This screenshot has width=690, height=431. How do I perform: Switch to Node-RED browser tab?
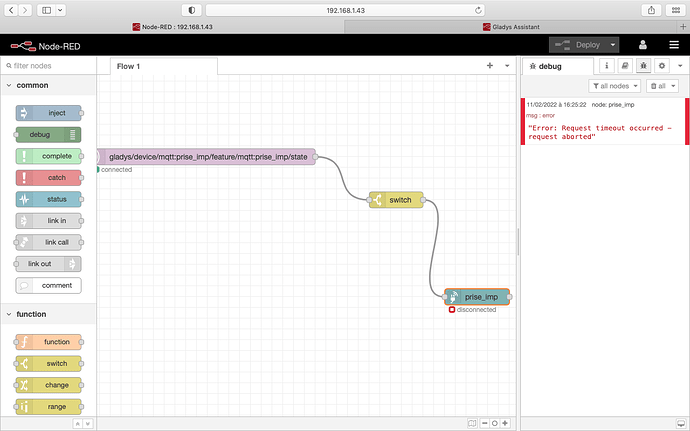[172, 27]
